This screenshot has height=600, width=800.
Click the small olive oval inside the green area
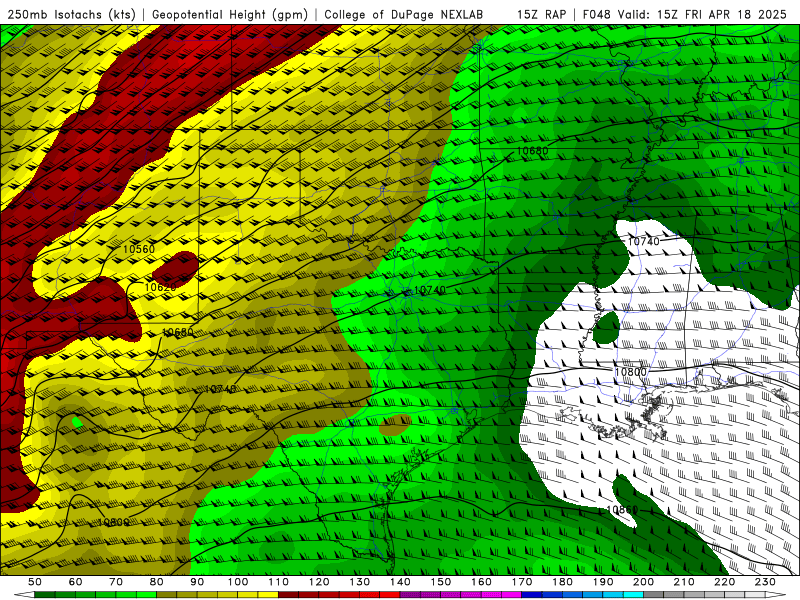coord(395,424)
